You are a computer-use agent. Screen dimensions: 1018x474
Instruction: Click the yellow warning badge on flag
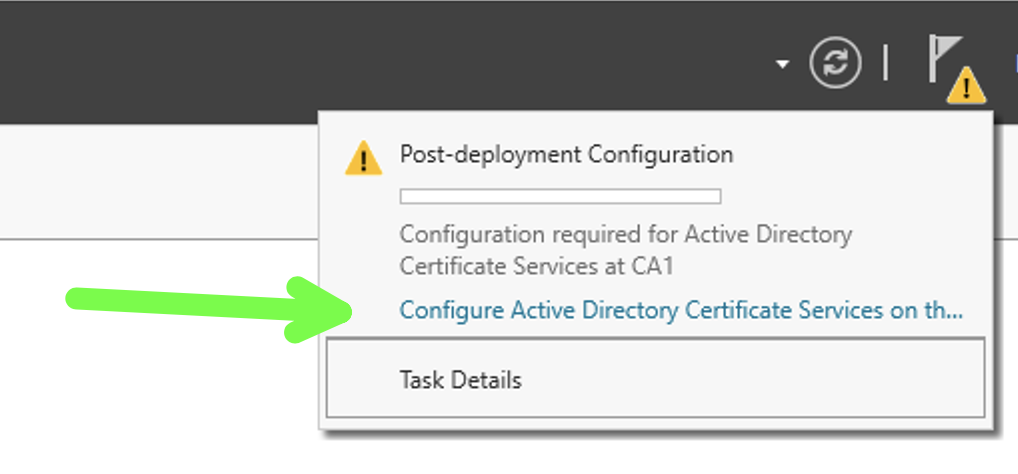coord(966,86)
